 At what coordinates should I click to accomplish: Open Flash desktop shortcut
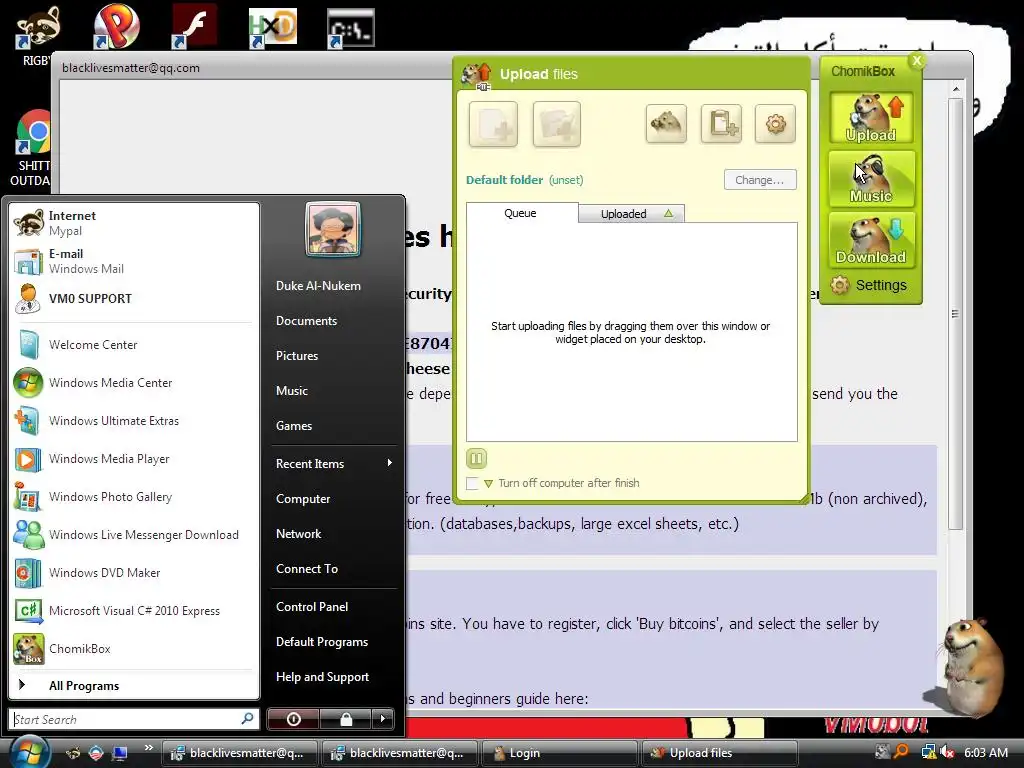(x=194, y=27)
